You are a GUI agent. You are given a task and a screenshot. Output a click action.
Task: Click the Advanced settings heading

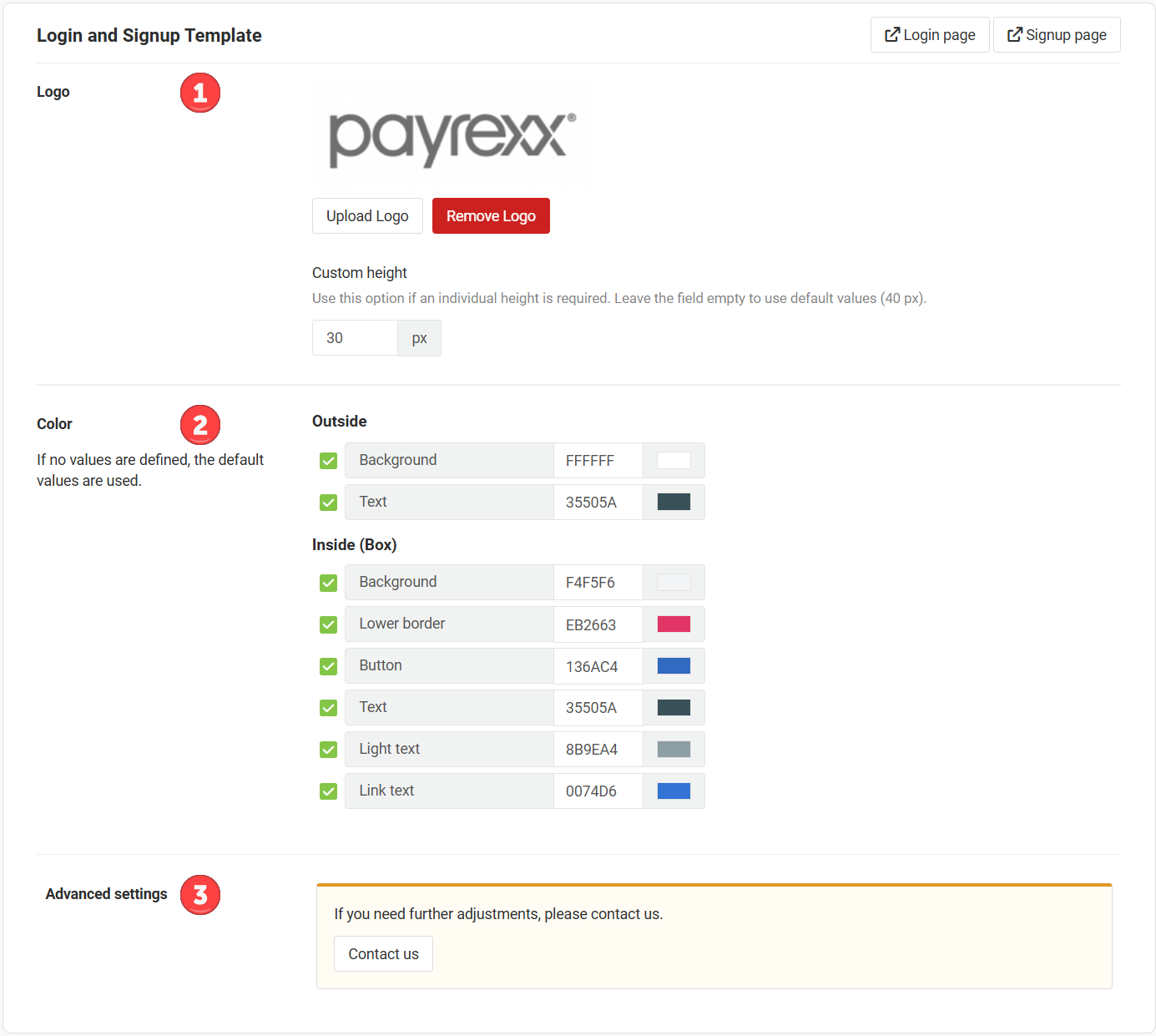[x=107, y=894]
